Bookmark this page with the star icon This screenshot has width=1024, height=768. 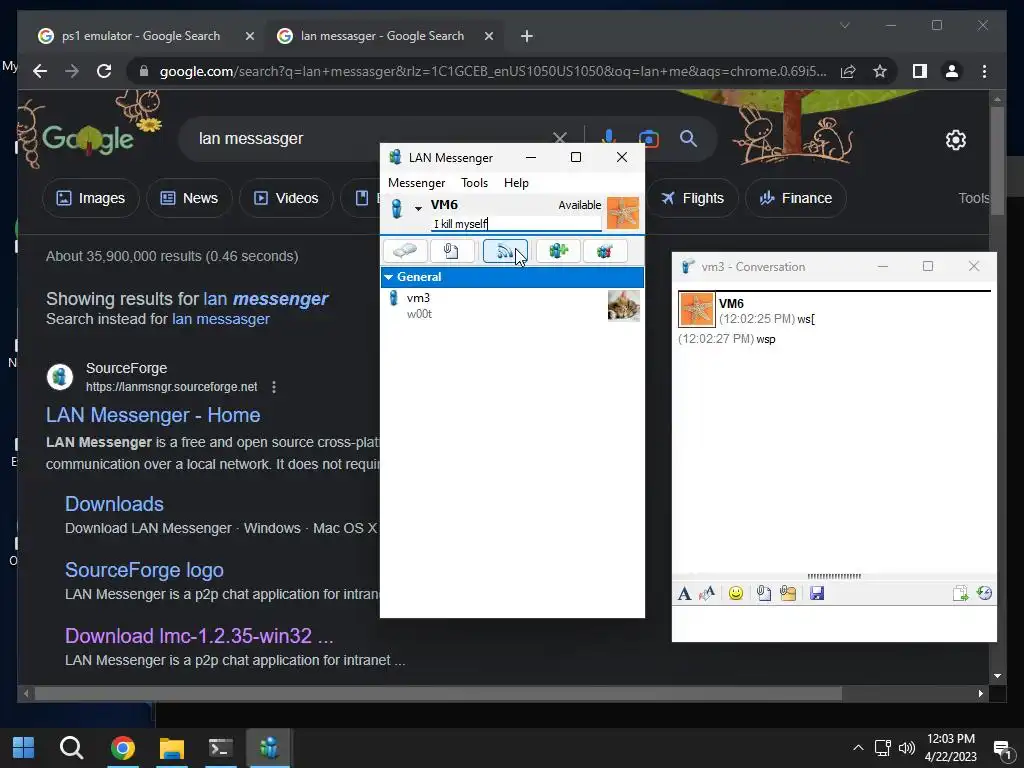point(880,71)
